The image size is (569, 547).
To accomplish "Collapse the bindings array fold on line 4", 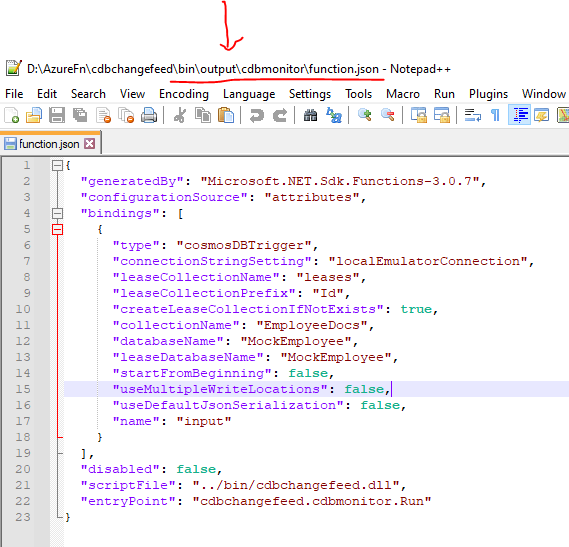I will pos(57,213).
